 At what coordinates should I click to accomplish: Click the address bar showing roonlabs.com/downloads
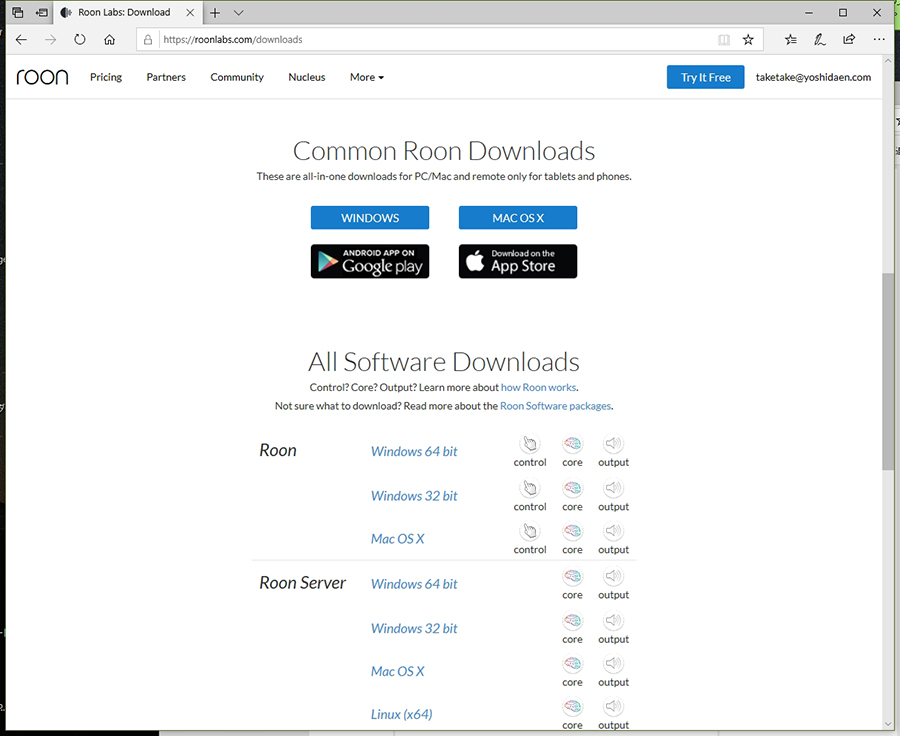(x=430, y=40)
